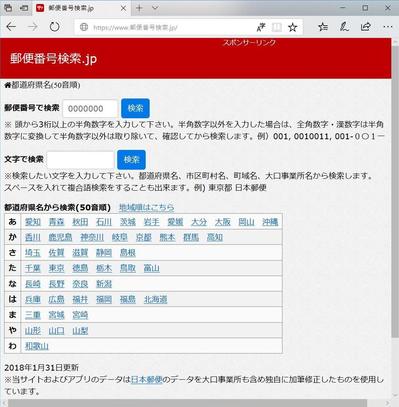Open site info via the globe icon
This screenshot has width=399, height=407.
(x=84, y=27)
